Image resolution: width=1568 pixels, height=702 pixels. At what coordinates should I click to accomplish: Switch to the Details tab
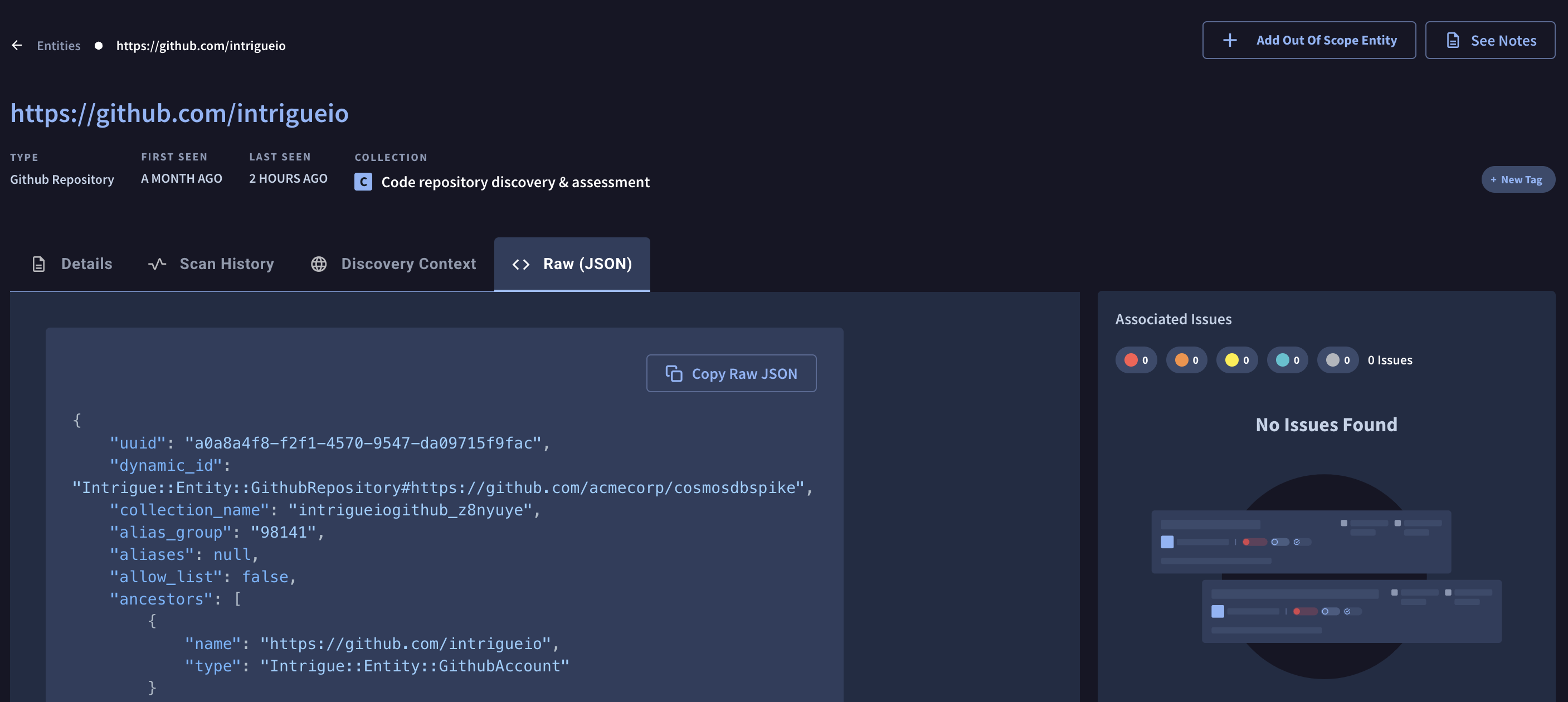click(x=72, y=264)
